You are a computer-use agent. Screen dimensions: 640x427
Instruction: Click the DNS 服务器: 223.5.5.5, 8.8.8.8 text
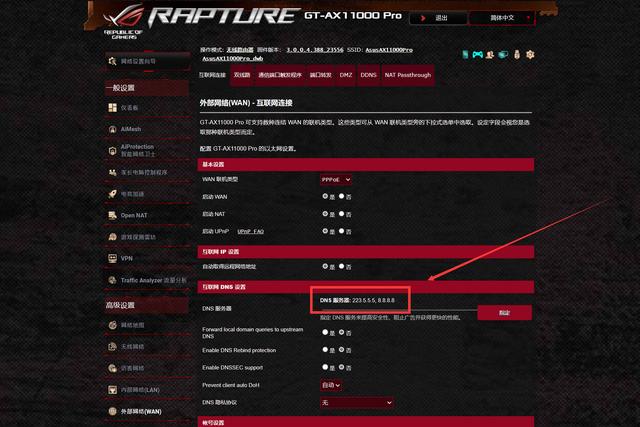click(x=357, y=300)
